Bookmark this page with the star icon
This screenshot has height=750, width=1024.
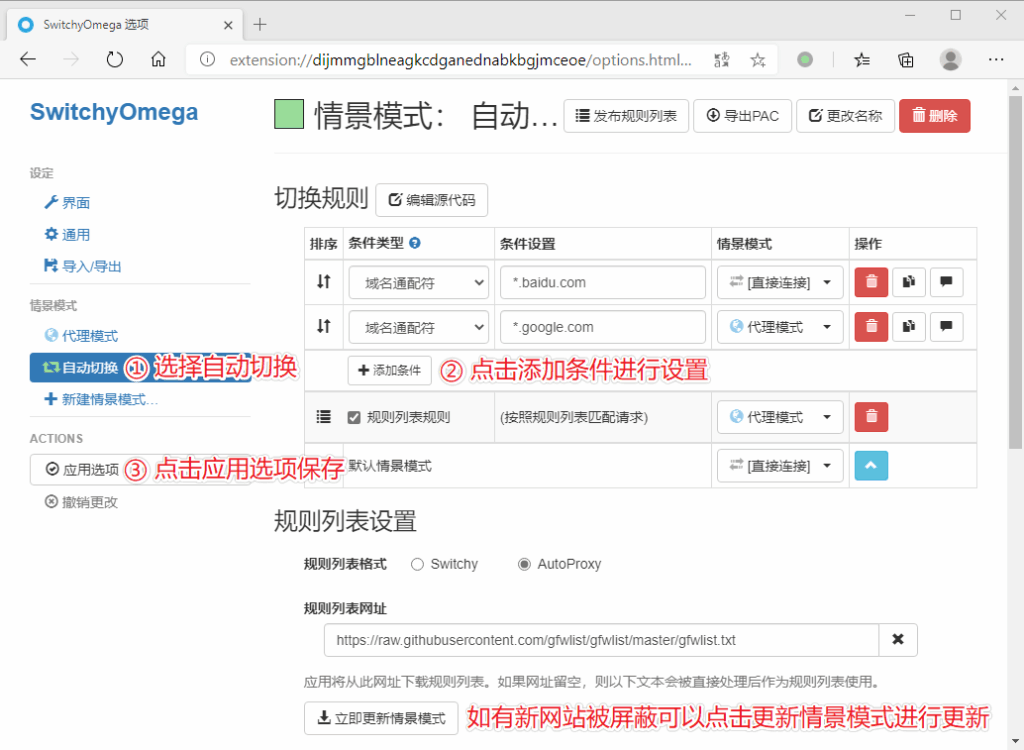(x=758, y=60)
